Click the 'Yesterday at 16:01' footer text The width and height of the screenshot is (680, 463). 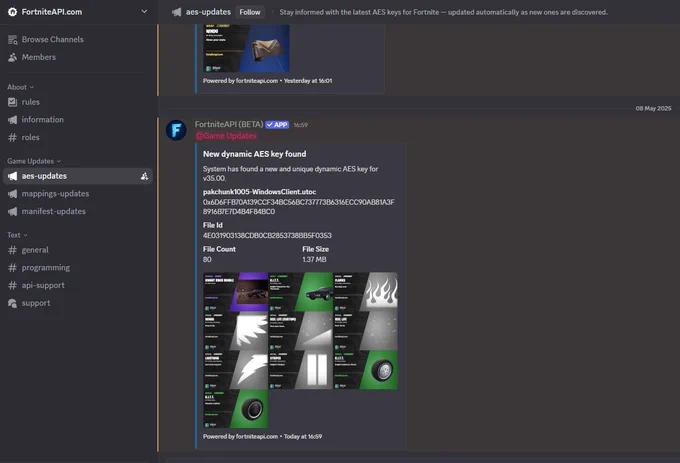[308, 81]
